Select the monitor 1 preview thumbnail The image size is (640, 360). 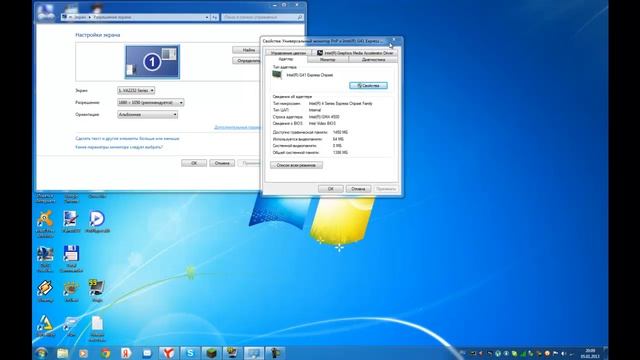[x=152, y=62]
